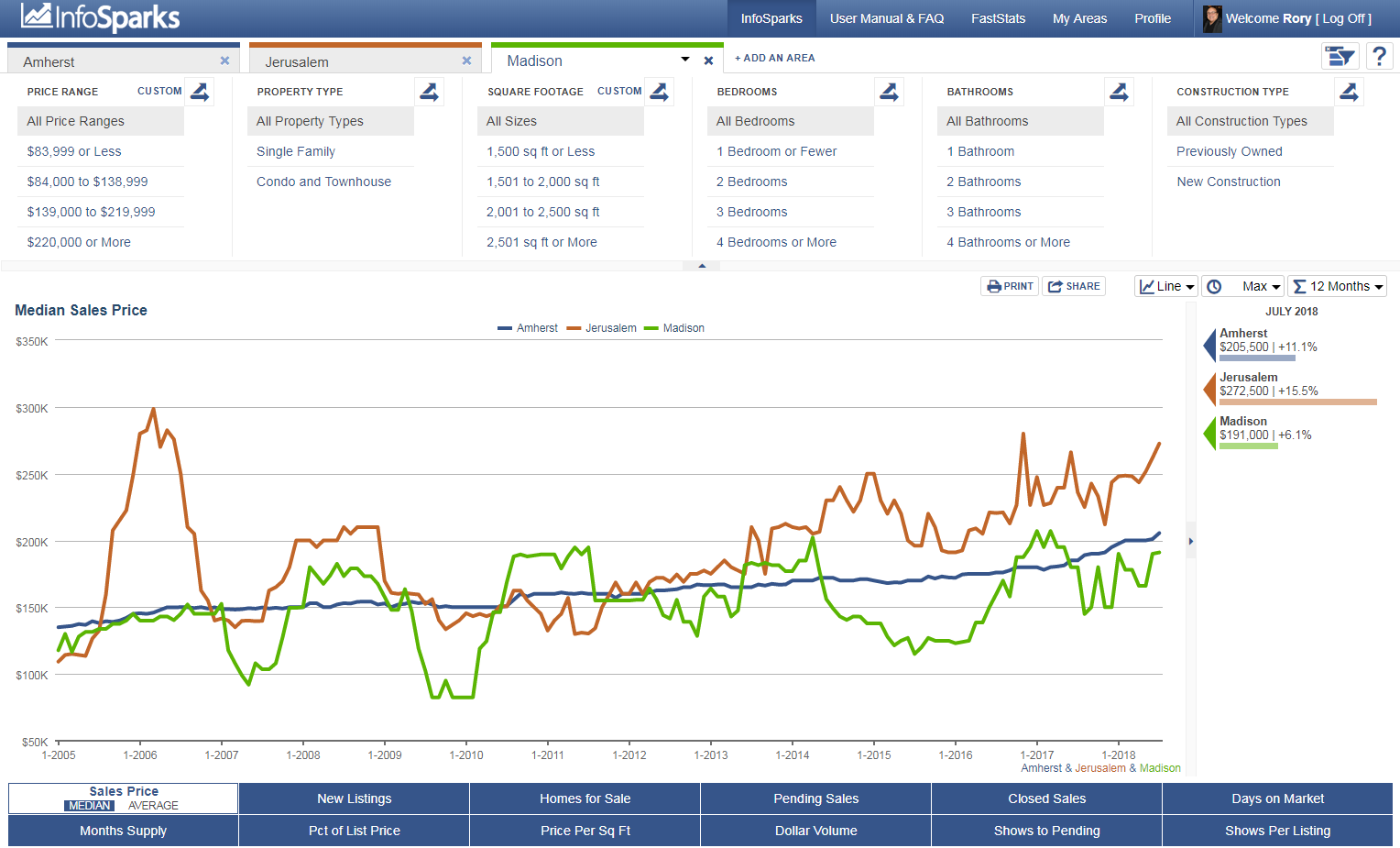This screenshot has width=1400, height=848.
Task: Click the InfoSparks logo
Action: pyautogui.click(x=101, y=17)
